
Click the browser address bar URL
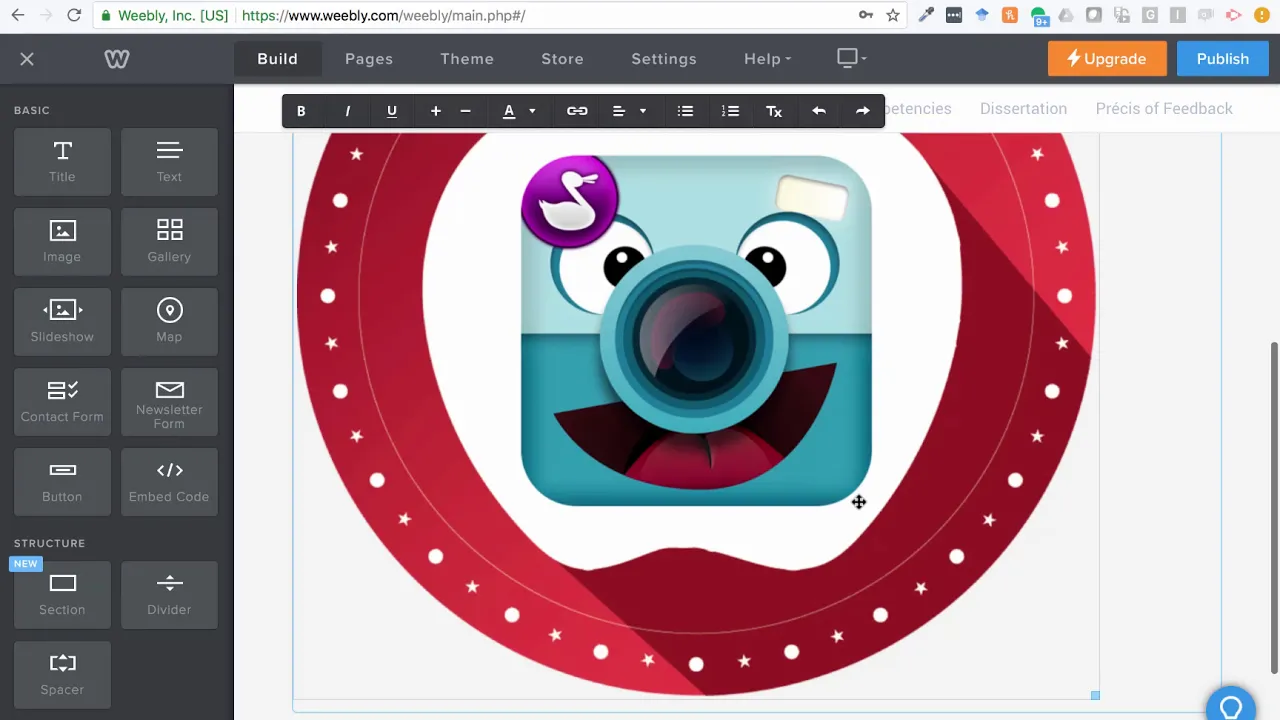click(x=383, y=16)
